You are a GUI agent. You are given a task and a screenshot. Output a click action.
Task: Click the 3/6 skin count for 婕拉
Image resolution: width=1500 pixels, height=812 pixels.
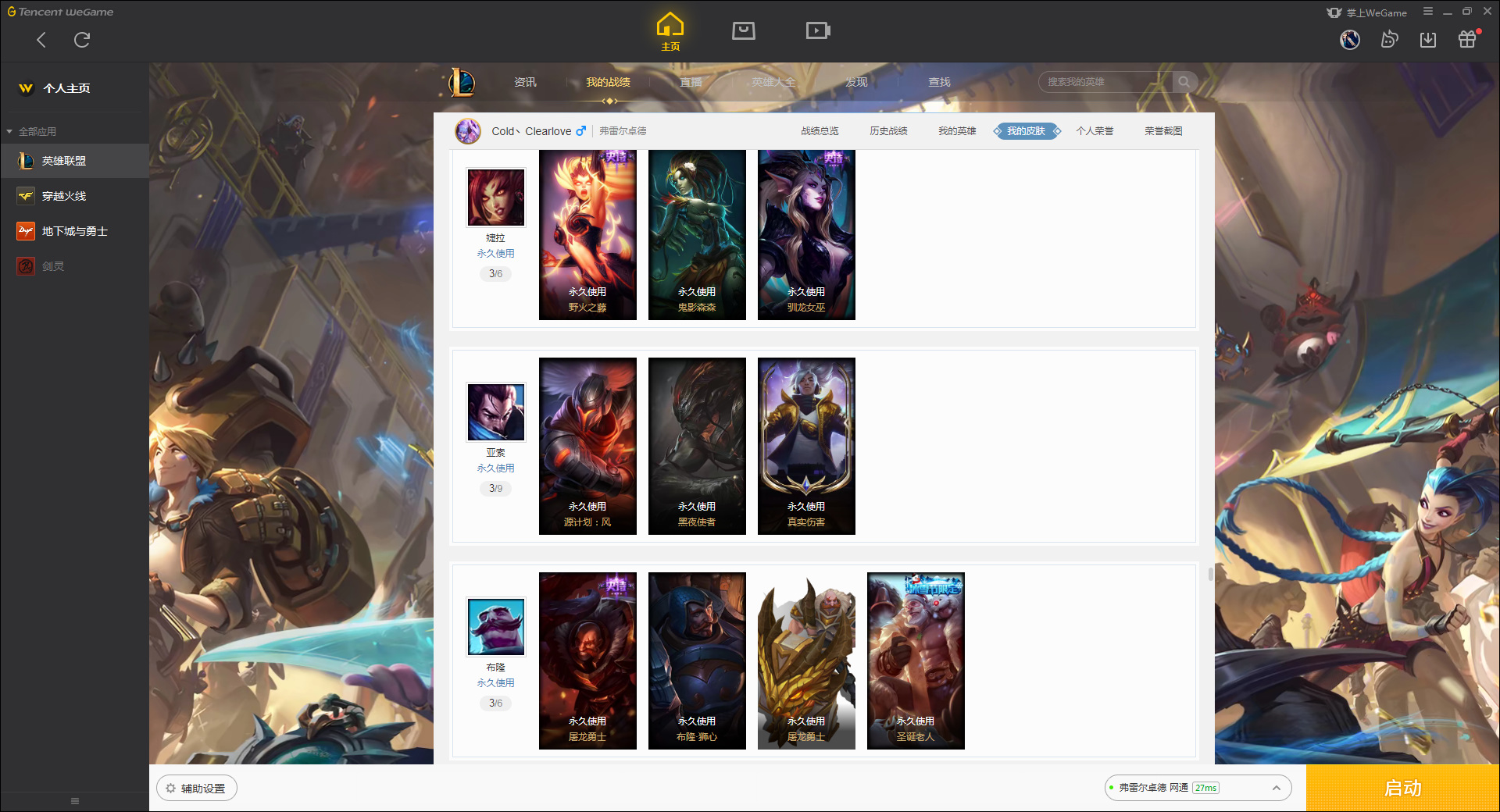click(496, 274)
